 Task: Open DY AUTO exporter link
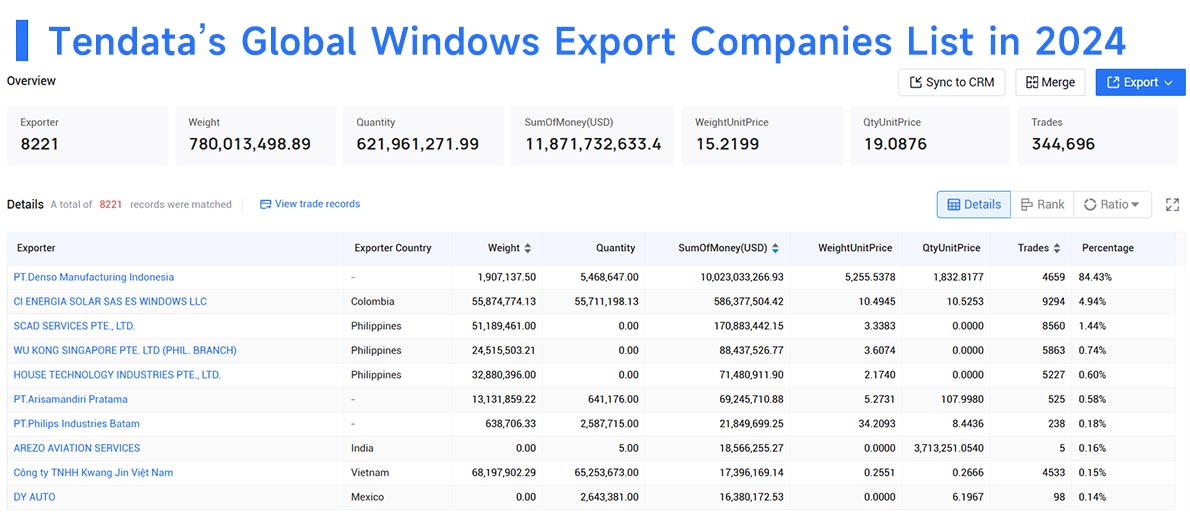34,497
